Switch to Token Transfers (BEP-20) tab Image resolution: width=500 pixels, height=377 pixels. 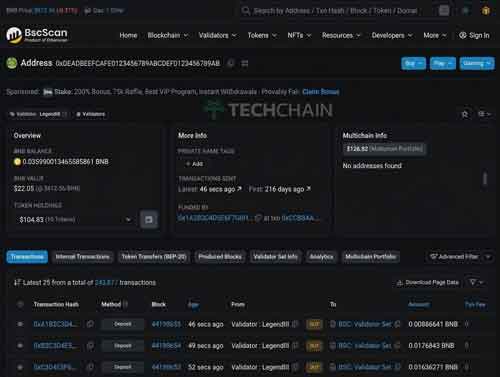pyautogui.click(x=154, y=257)
